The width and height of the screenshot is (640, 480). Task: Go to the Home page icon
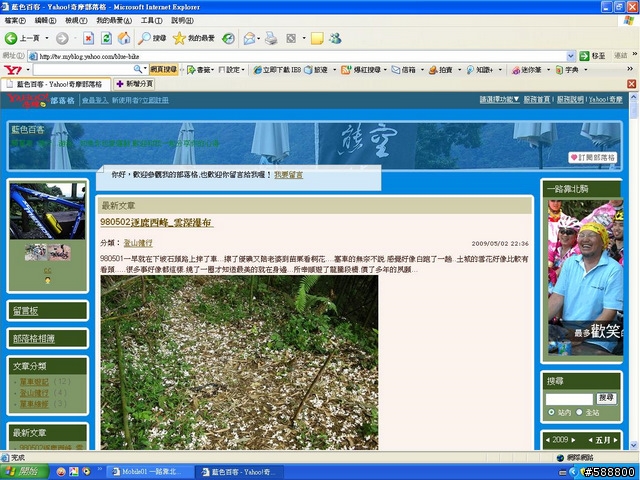(124, 38)
